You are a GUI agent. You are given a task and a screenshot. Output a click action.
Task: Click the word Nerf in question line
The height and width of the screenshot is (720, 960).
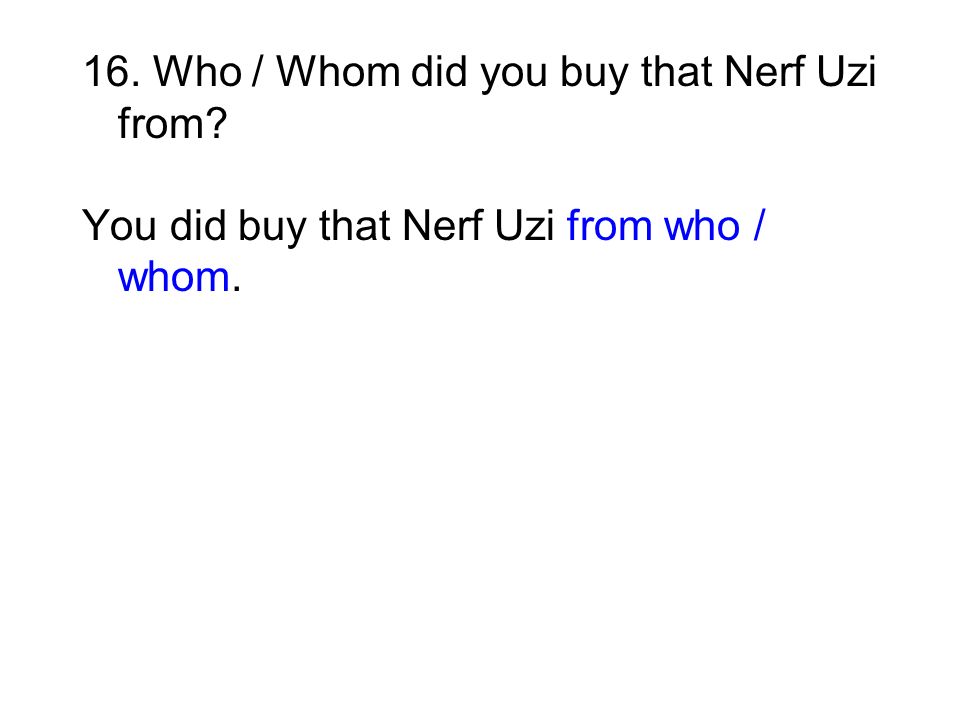point(764,72)
